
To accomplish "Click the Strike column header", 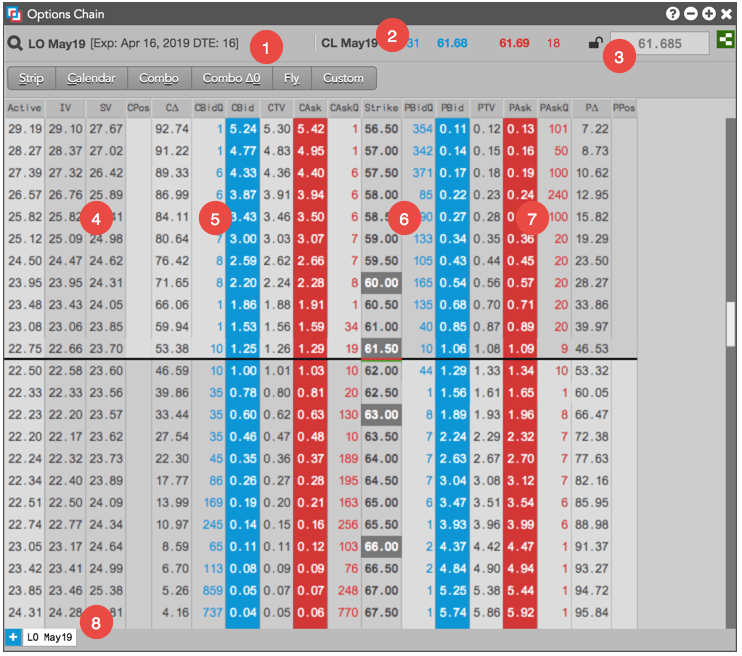I will [381, 108].
